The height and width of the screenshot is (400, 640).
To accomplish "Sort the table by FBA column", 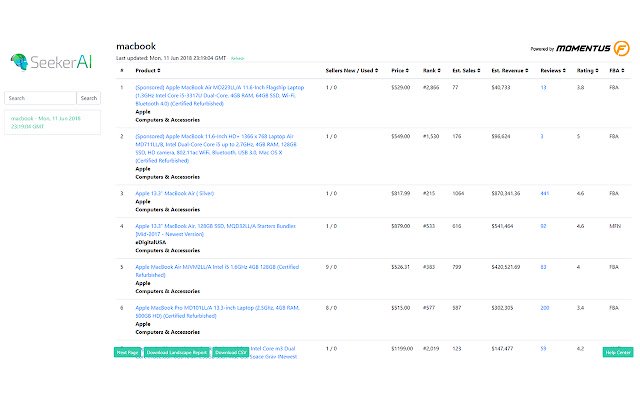I will point(616,71).
